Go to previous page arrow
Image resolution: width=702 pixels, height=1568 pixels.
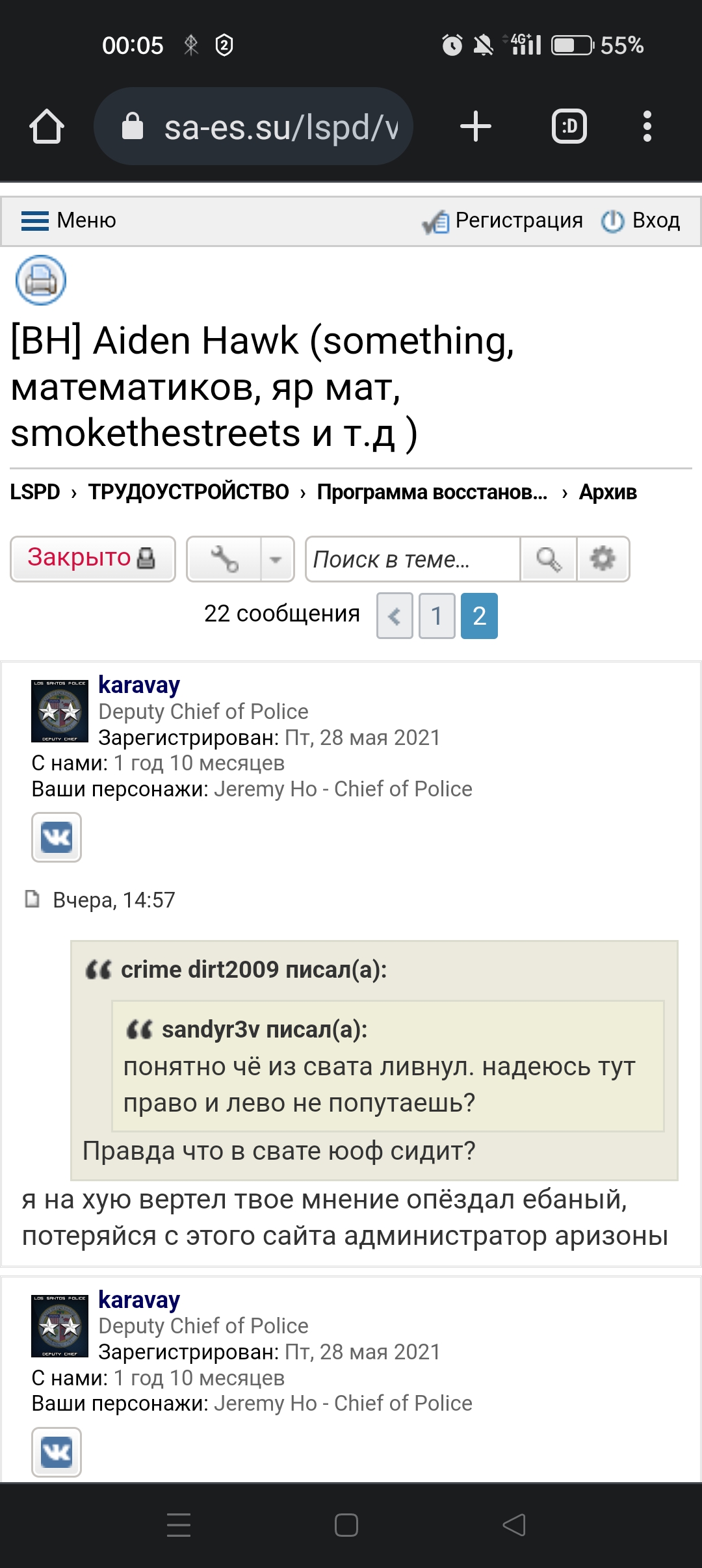click(395, 616)
